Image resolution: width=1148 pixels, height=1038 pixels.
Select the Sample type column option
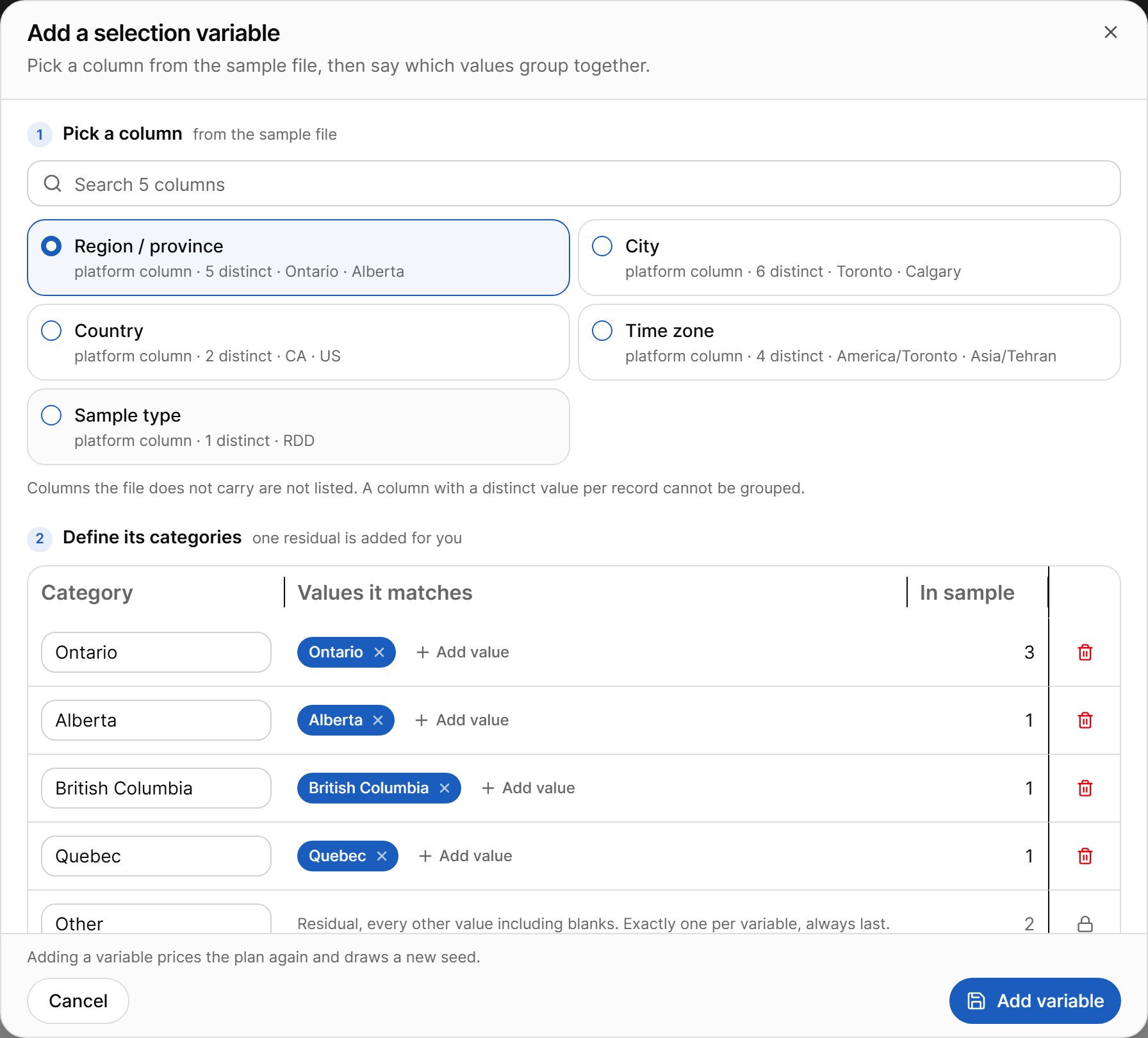[299, 427]
